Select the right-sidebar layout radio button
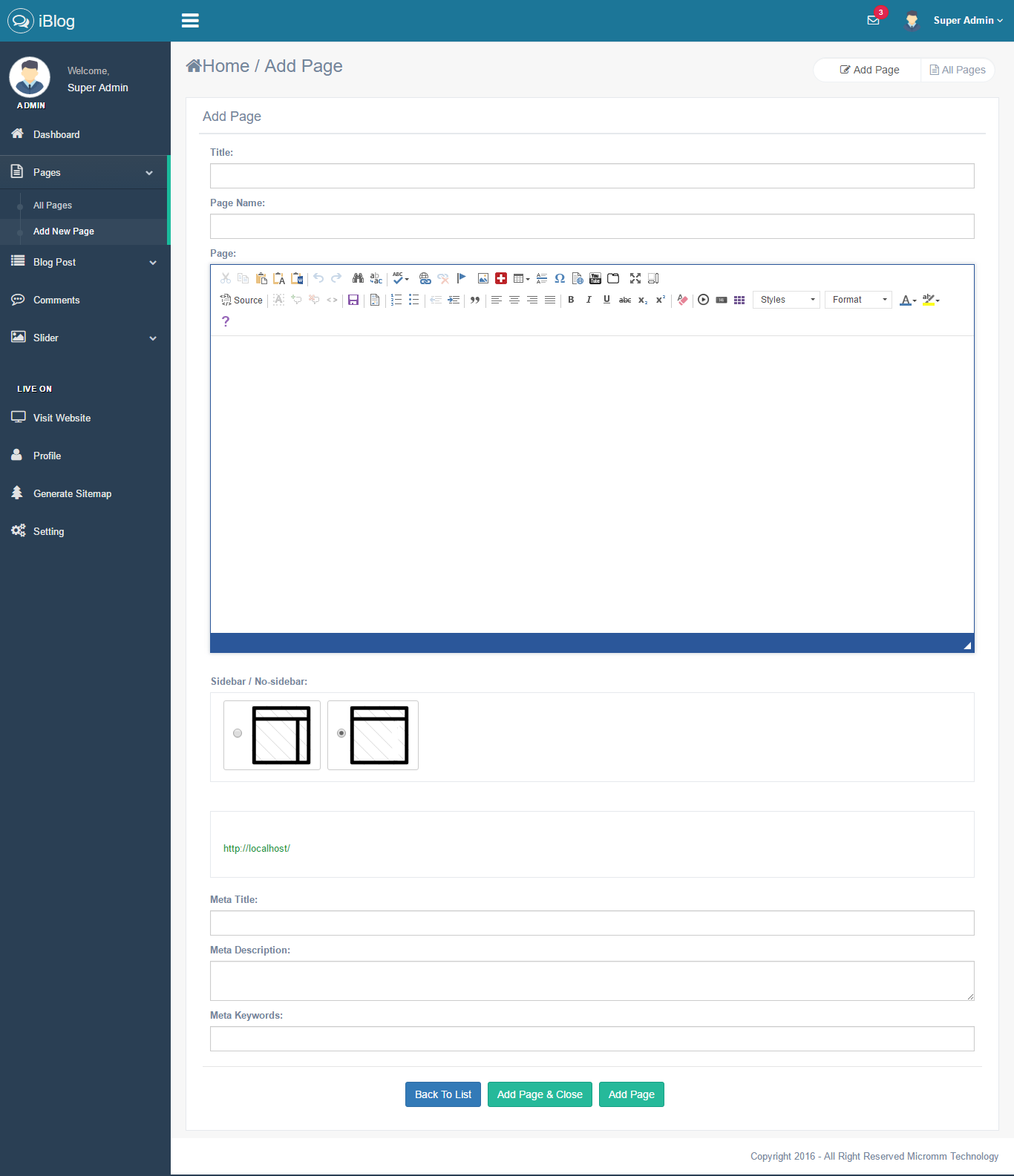1014x1176 pixels. coord(238,733)
